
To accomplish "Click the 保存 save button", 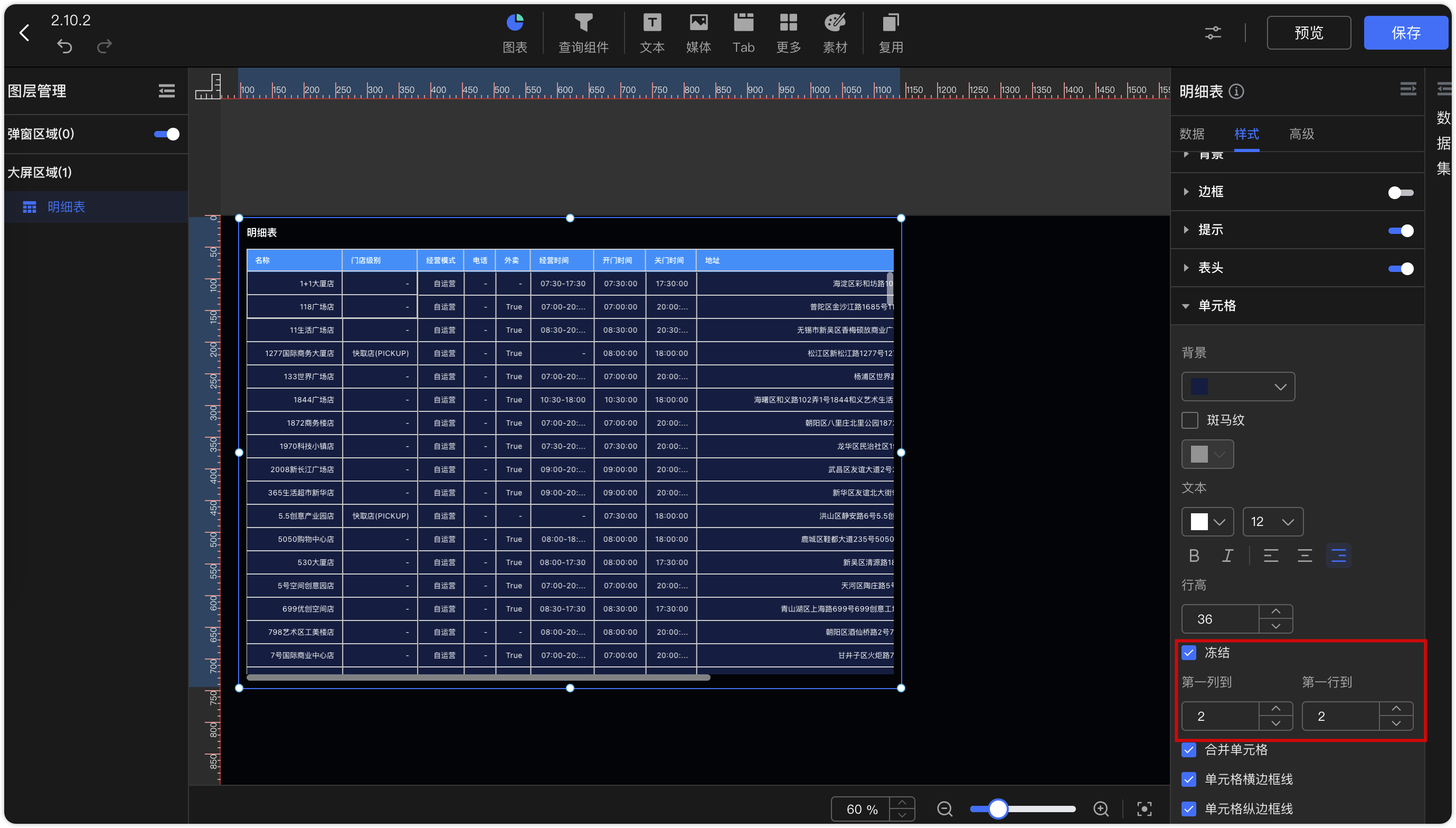I will point(1405,33).
